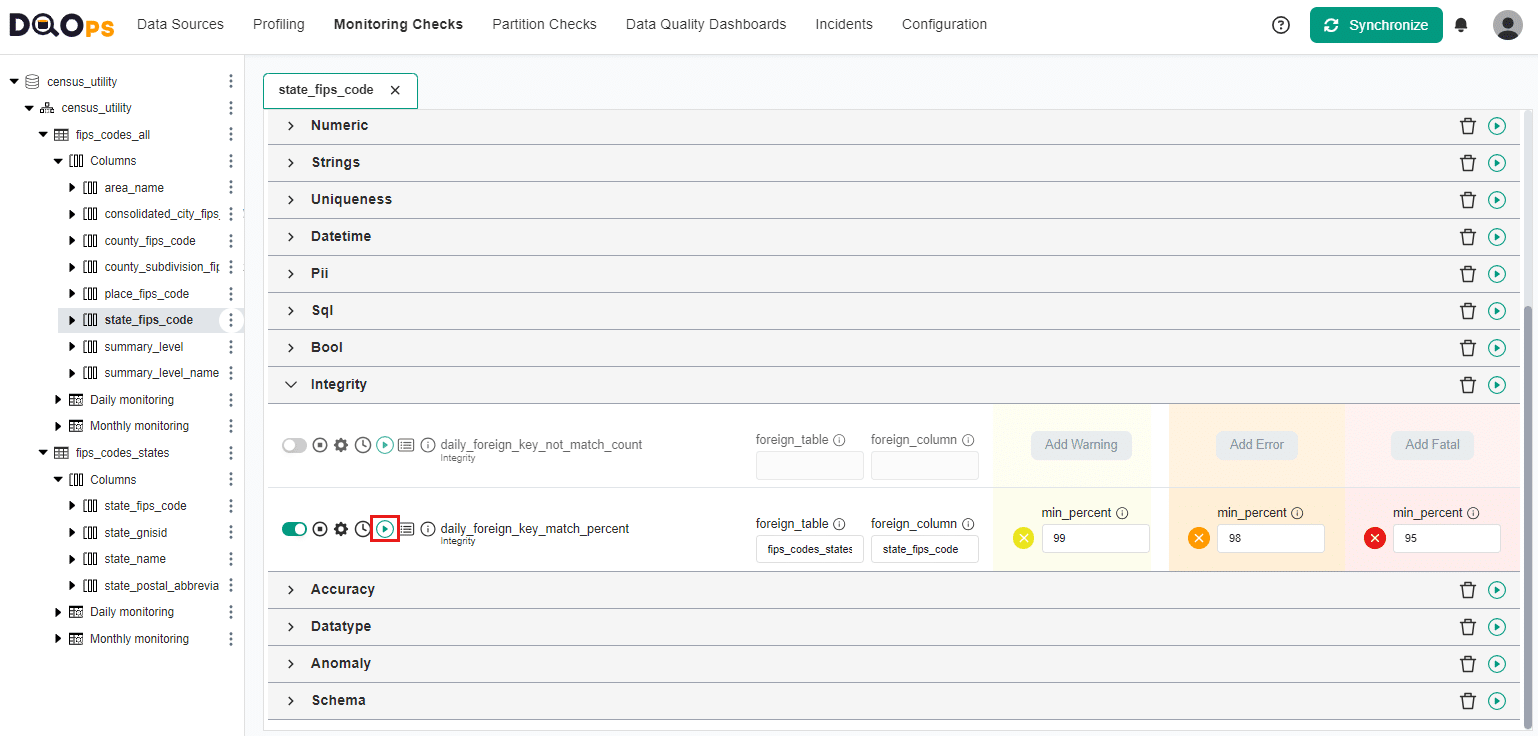The height and width of the screenshot is (736, 1538).
Task: Click the Add Error button
Action: [x=1256, y=445]
